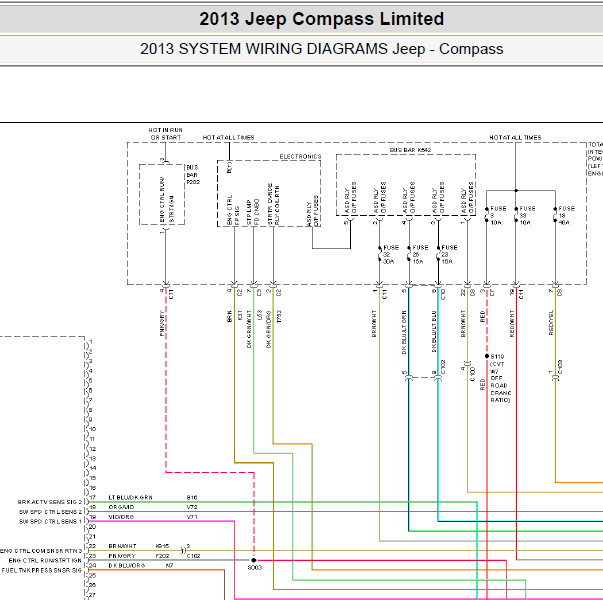This screenshot has width=603, height=600.
Task: Click the 'OFF ROAD CRANK RATIO' note text
Action: [x=500, y=389]
